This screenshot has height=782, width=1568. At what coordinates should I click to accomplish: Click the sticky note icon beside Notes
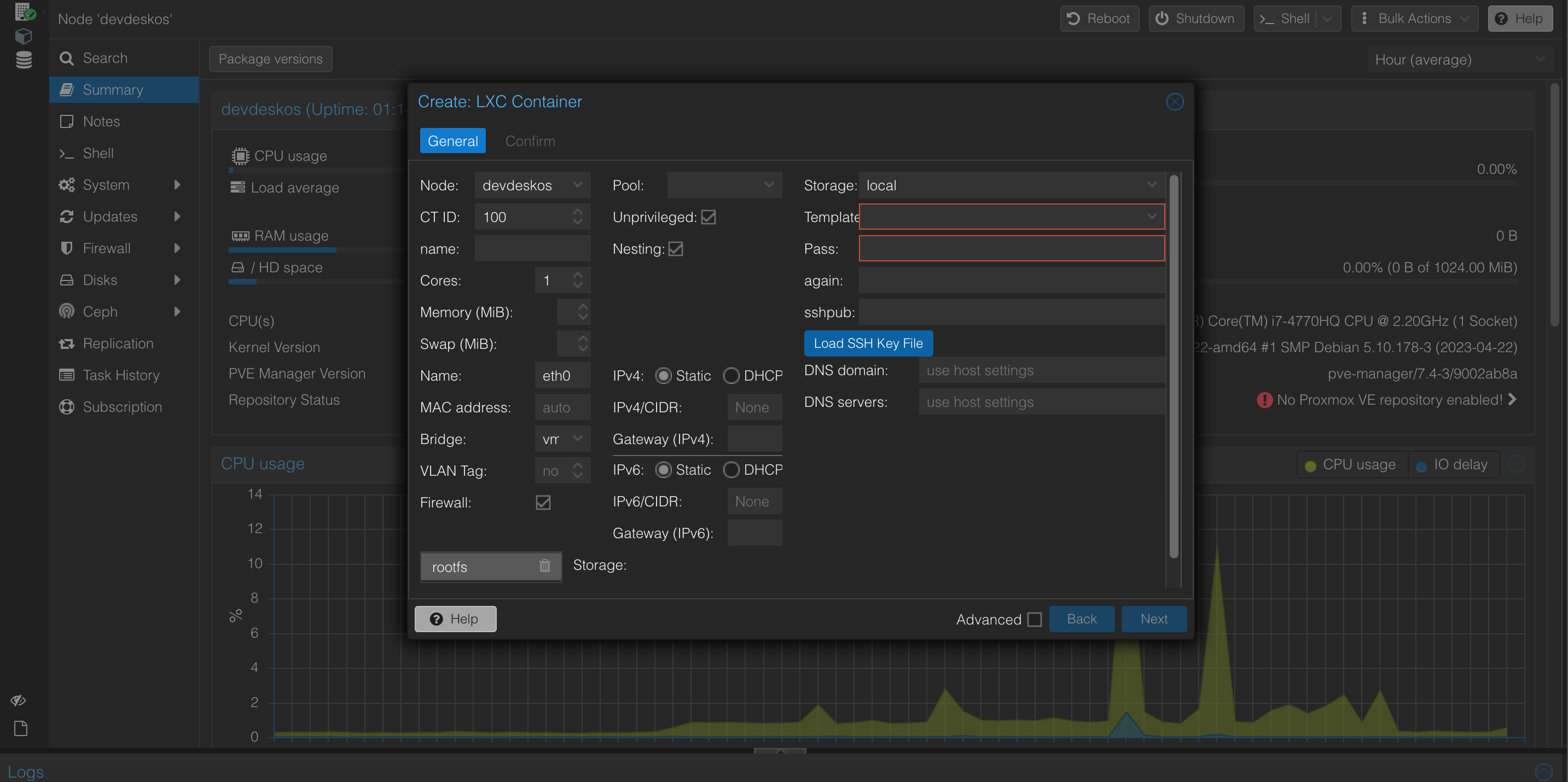point(66,121)
